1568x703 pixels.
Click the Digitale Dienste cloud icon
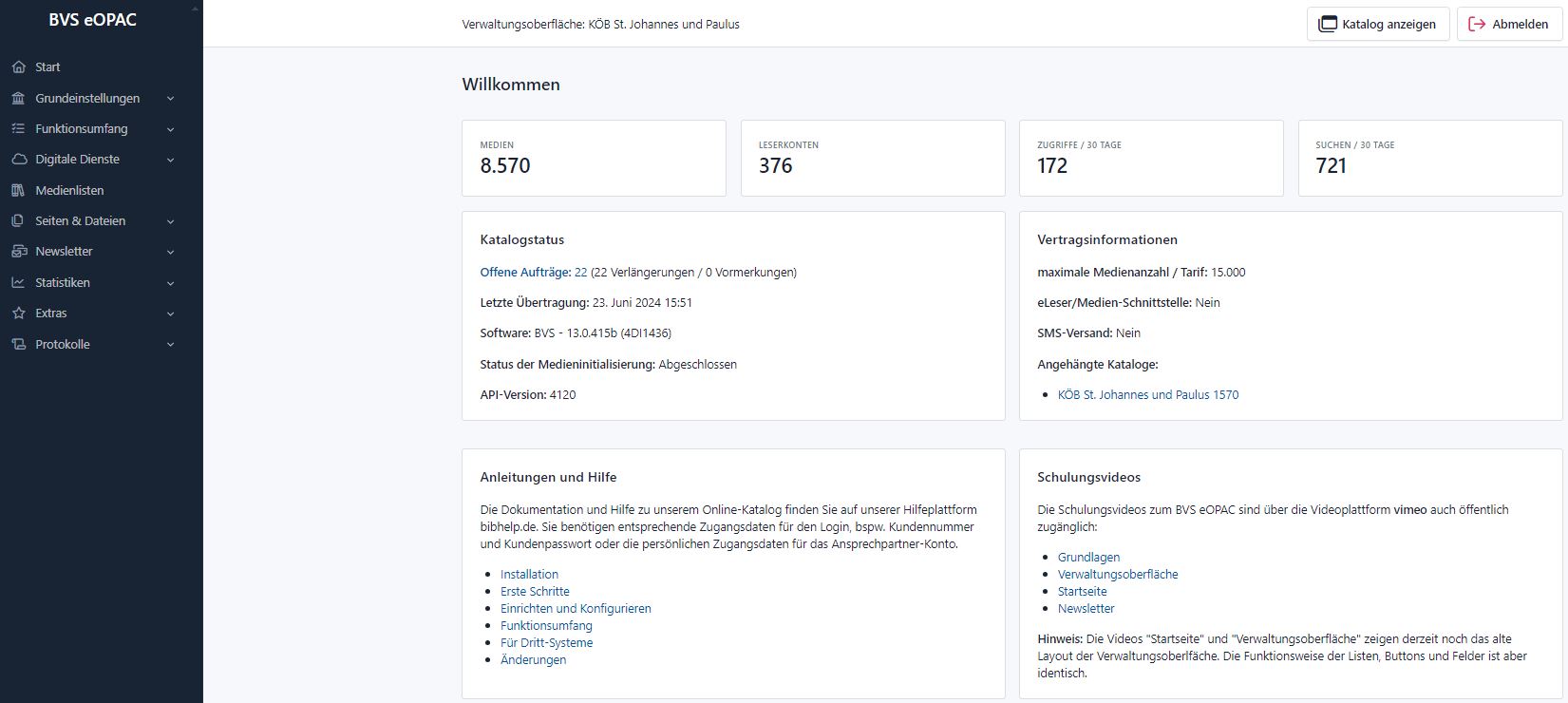pyautogui.click(x=18, y=160)
